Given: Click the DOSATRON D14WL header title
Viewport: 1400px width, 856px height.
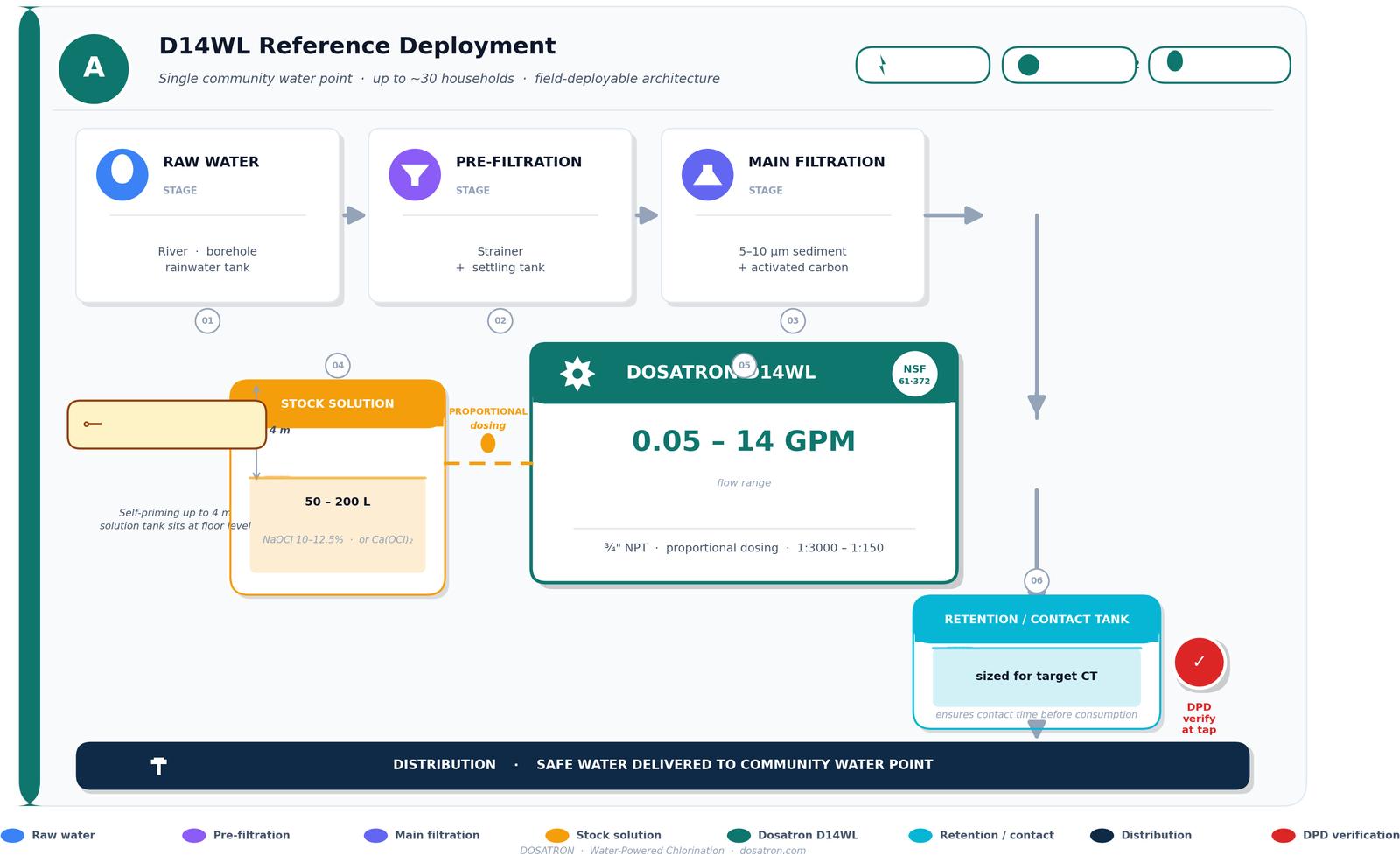Looking at the screenshot, I should point(721,373).
